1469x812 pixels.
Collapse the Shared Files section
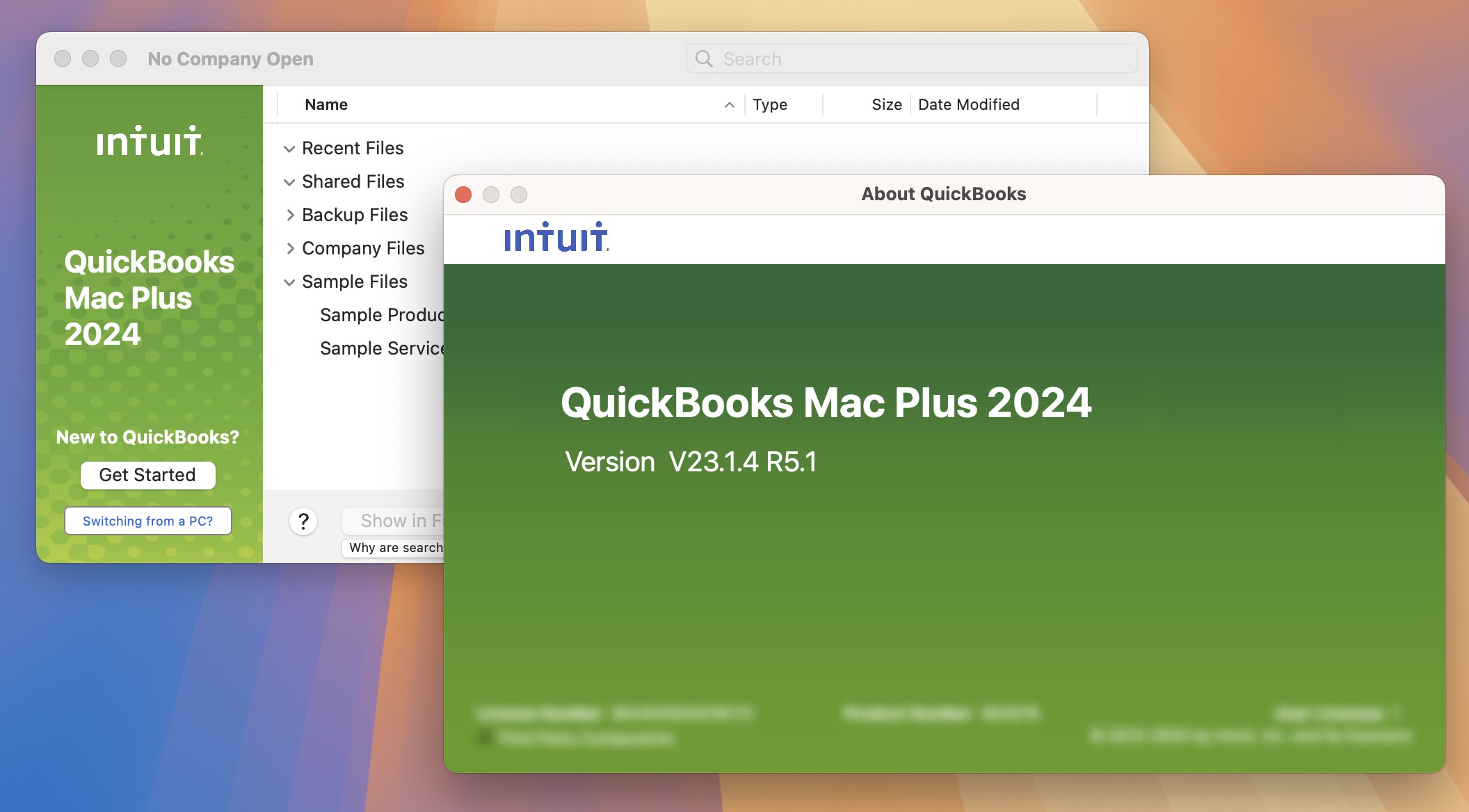pos(289,181)
